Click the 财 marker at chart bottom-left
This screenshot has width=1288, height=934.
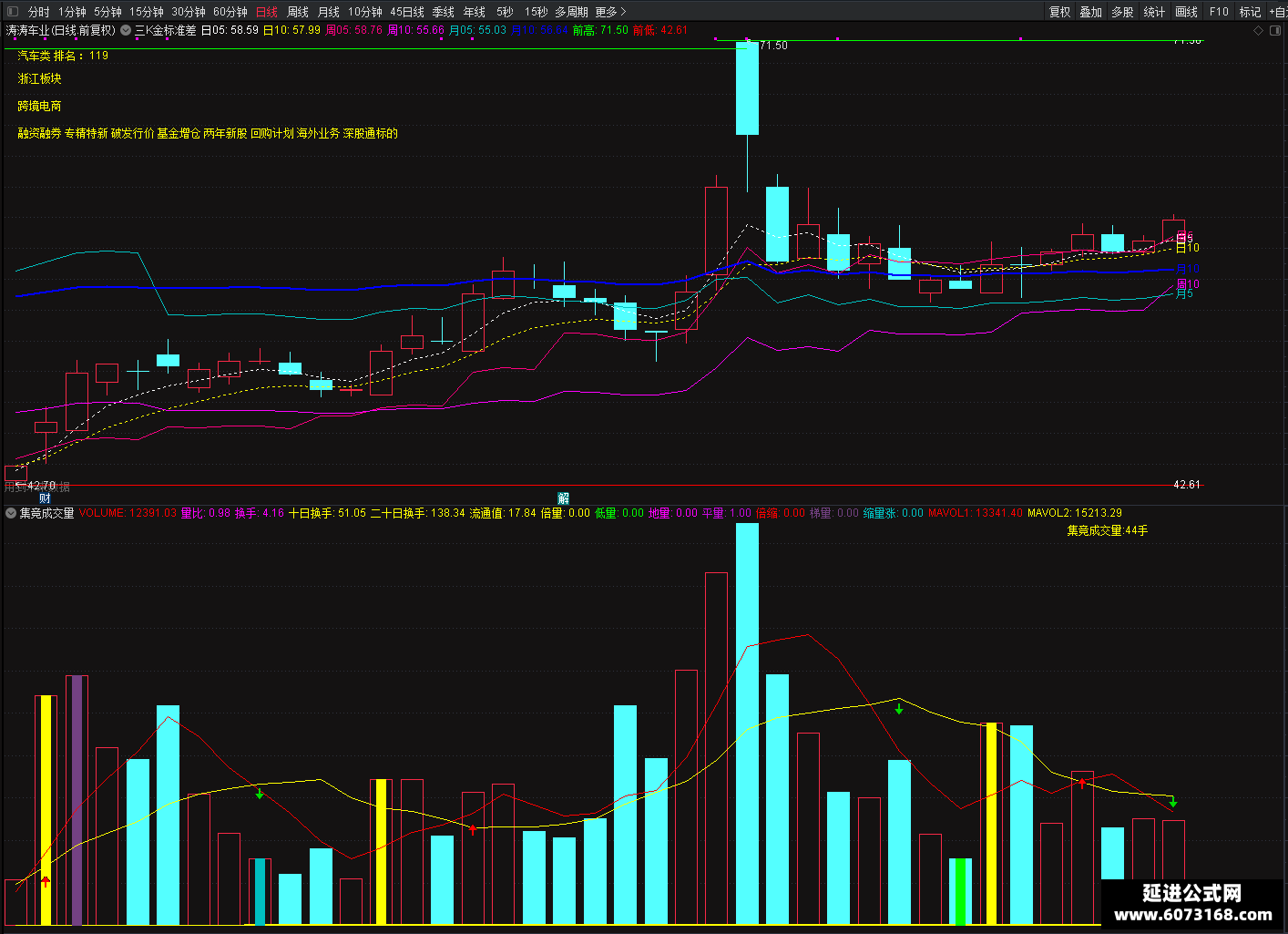tap(46, 498)
